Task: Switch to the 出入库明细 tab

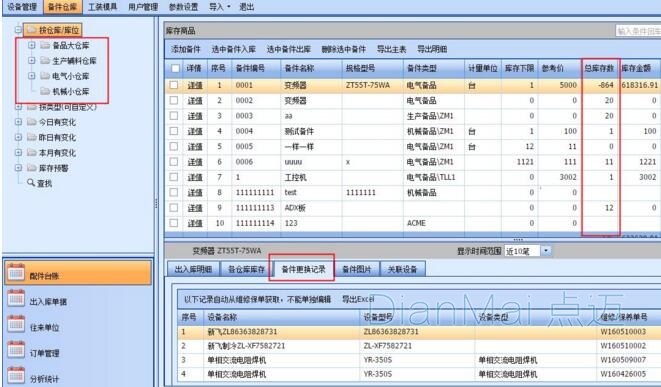Action: pyautogui.click(x=193, y=269)
